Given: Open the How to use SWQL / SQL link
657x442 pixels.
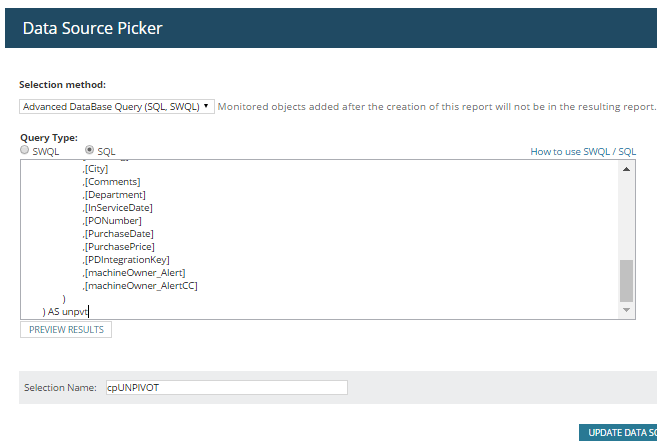Looking at the screenshot, I should [x=583, y=152].
